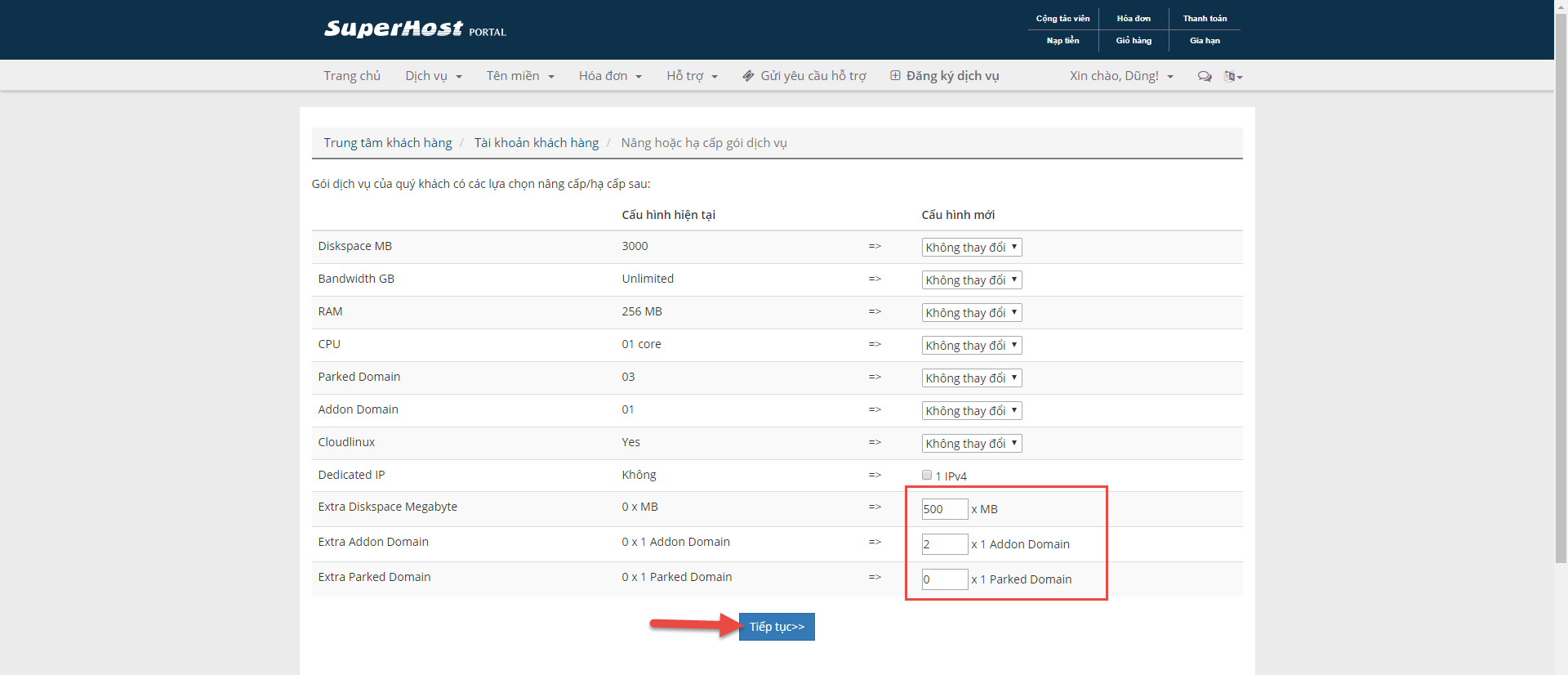This screenshot has width=1568, height=675.
Task: Click the ticket icon beside Gửi yêu cầu hỗ trợ
Action: (748, 76)
